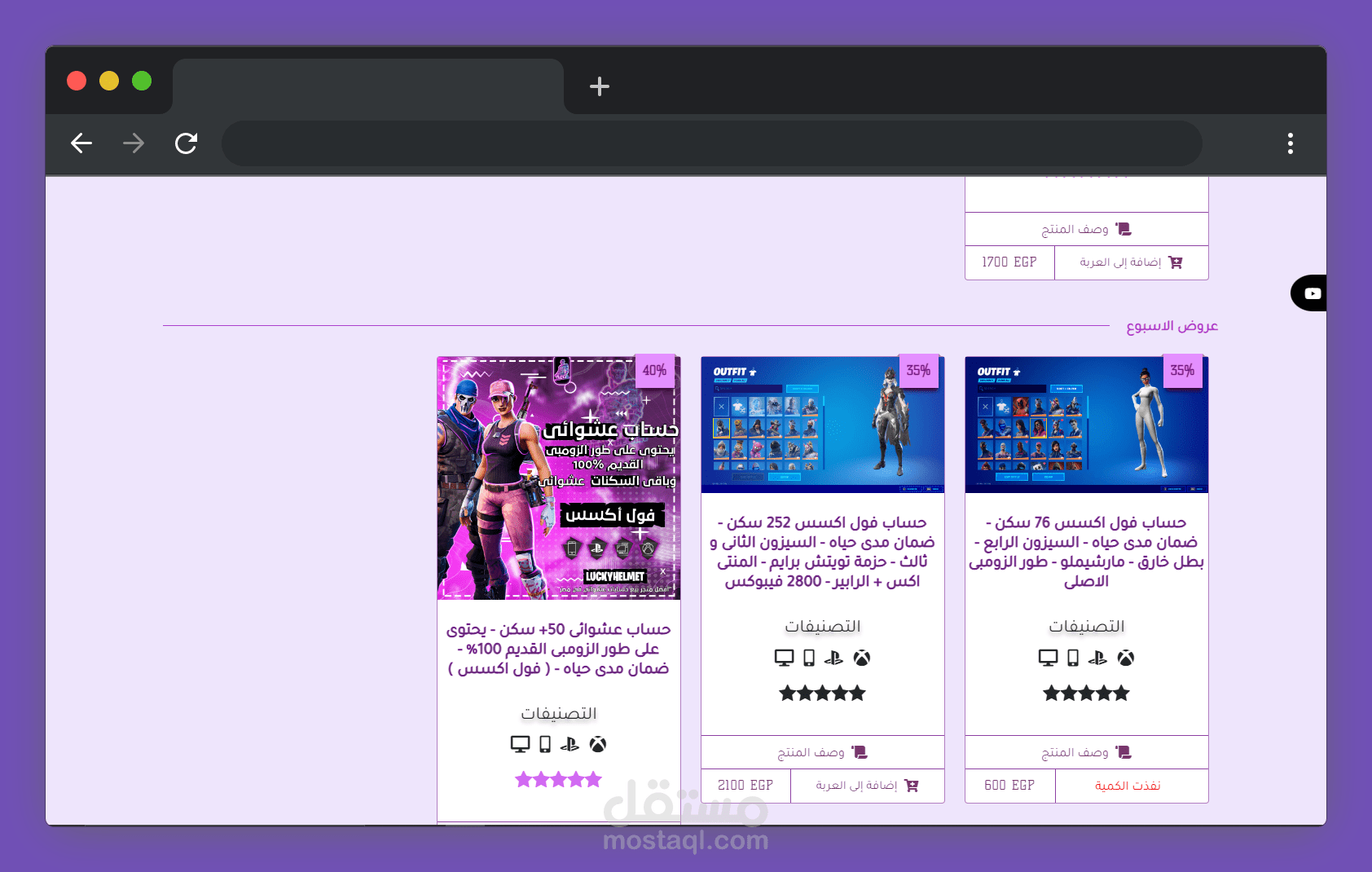This screenshot has width=1372, height=872.
Task: Click Xbox icon on 76-skin card
Action: [1126, 658]
